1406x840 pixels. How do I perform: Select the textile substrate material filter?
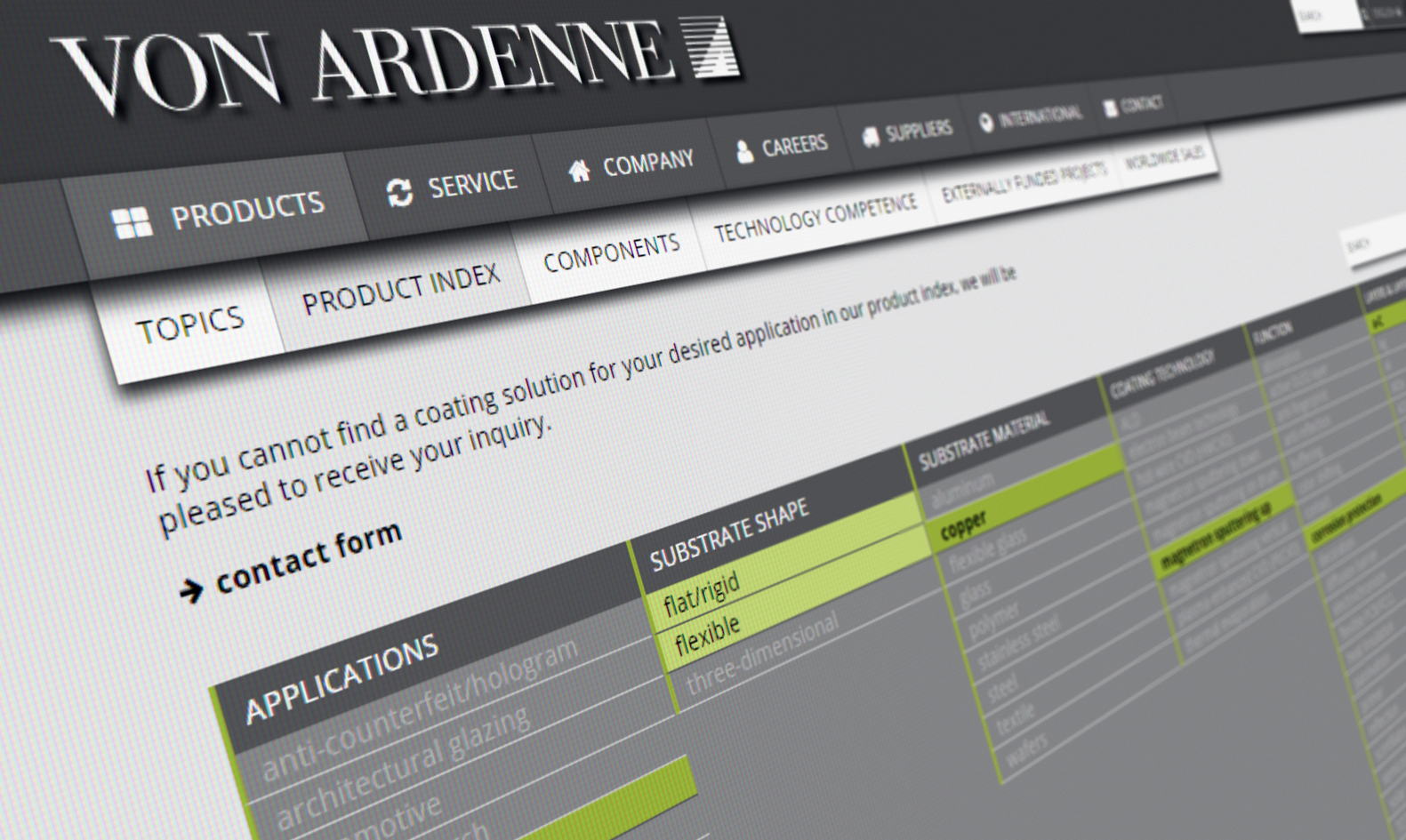tap(1016, 718)
